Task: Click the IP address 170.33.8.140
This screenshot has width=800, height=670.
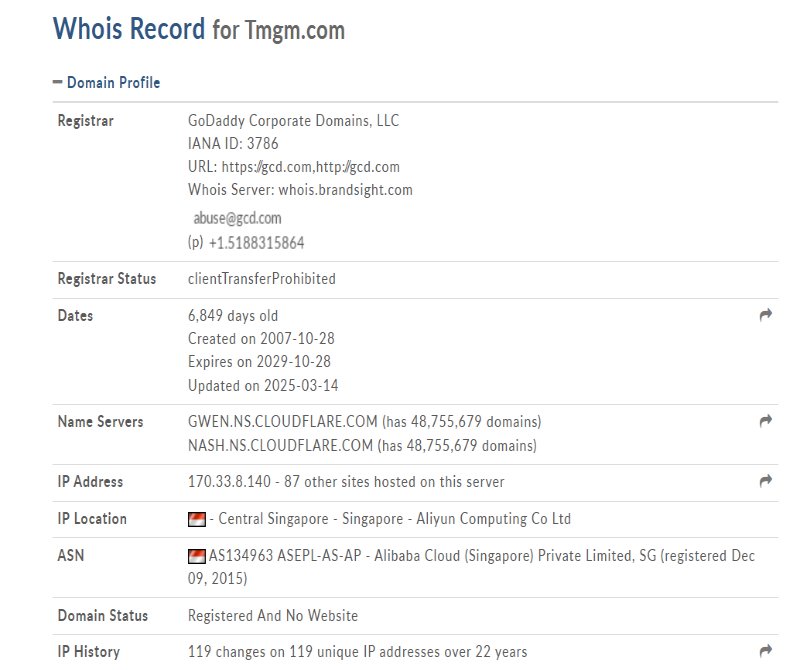Action: 229,482
